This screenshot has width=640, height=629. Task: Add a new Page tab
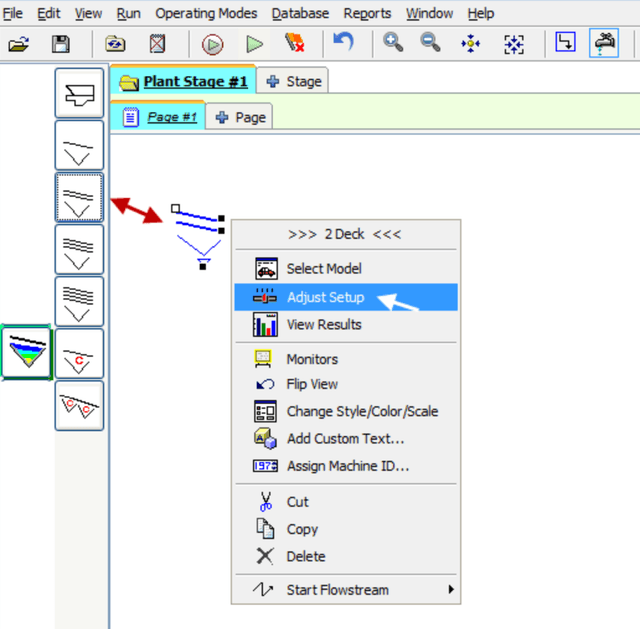[240, 117]
